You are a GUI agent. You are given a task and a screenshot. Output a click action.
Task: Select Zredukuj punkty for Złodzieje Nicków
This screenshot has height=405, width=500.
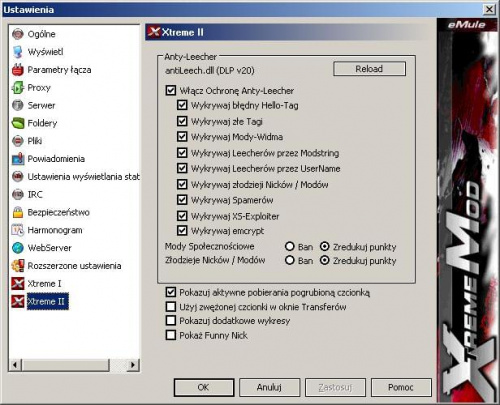tap(325, 260)
